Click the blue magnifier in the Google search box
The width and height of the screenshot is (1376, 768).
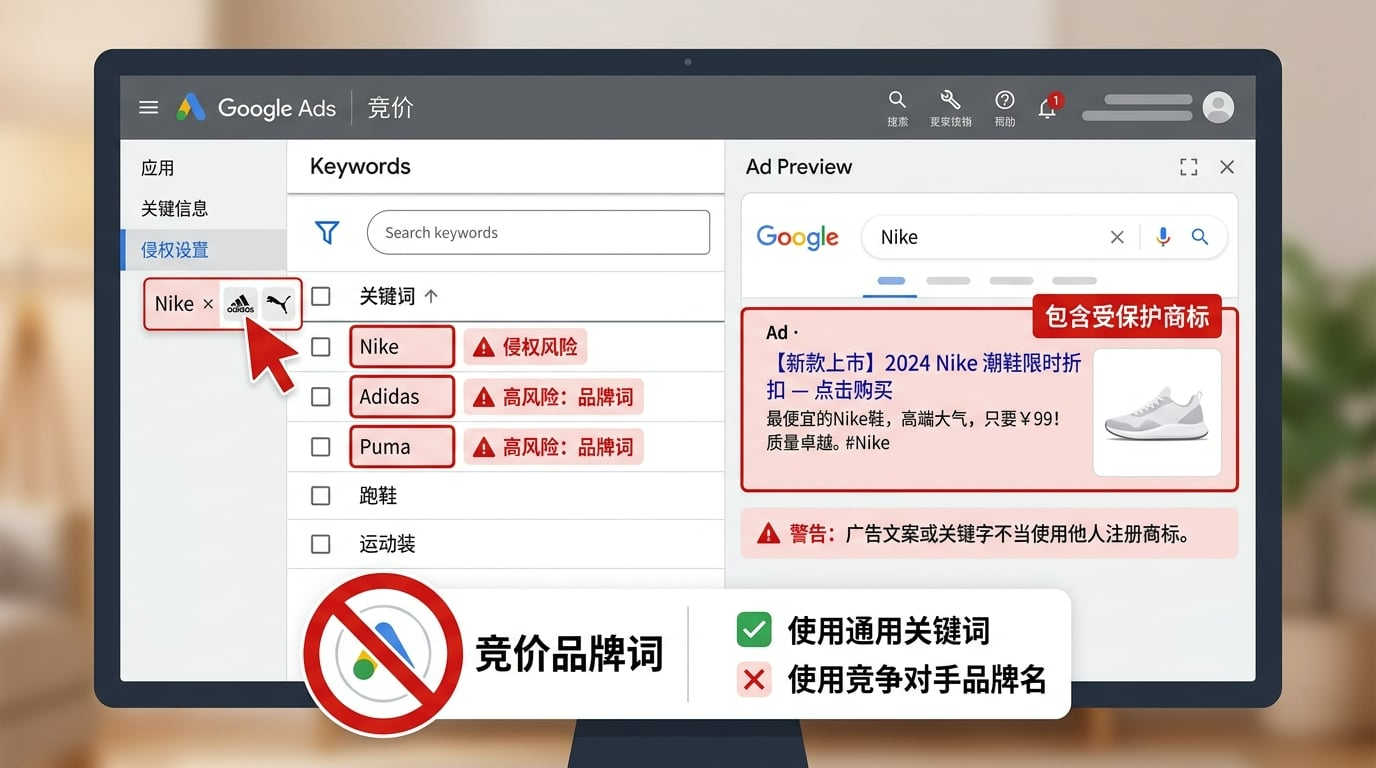(x=1200, y=237)
